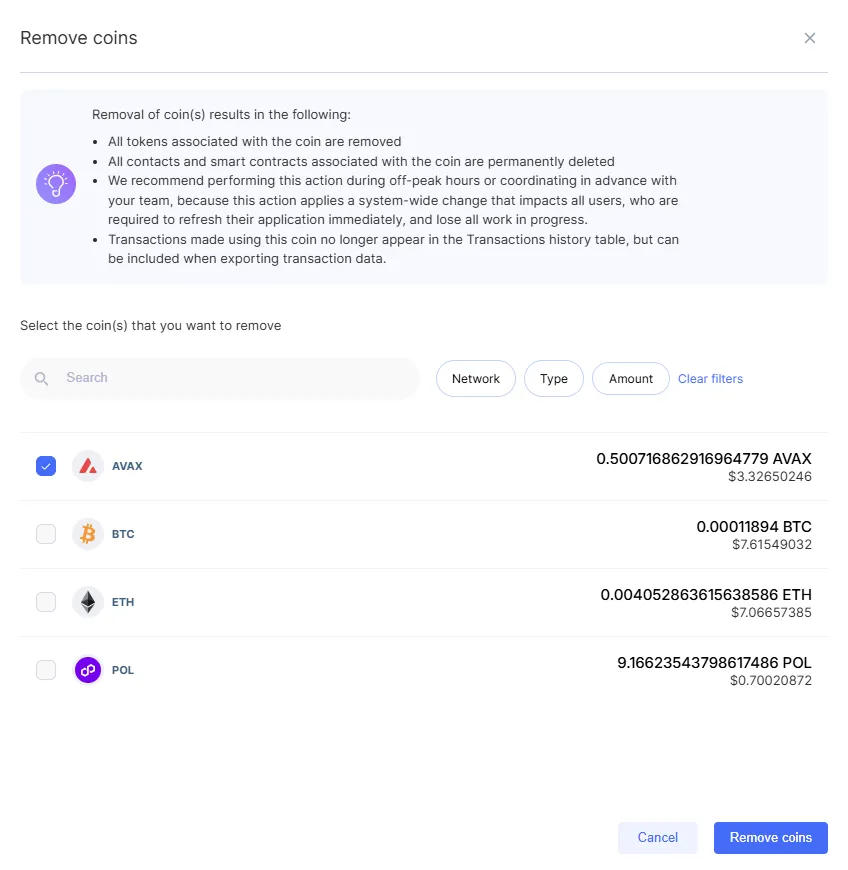Uncheck the AVAX checkbox
Image resolution: width=848 pixels, height=870 pixels.
pyautogui.click(x=46, y=466)
